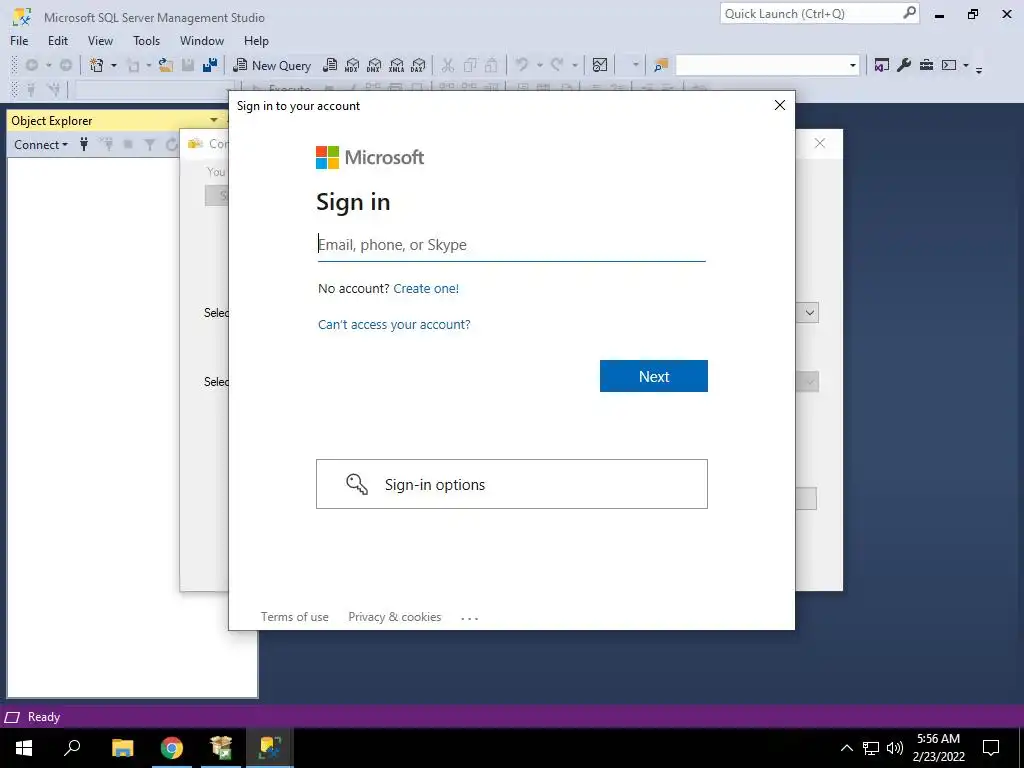Click the command window icon
Image resolution: width=1024 pixels, height=768 pixels.
[x=949, y=65]
